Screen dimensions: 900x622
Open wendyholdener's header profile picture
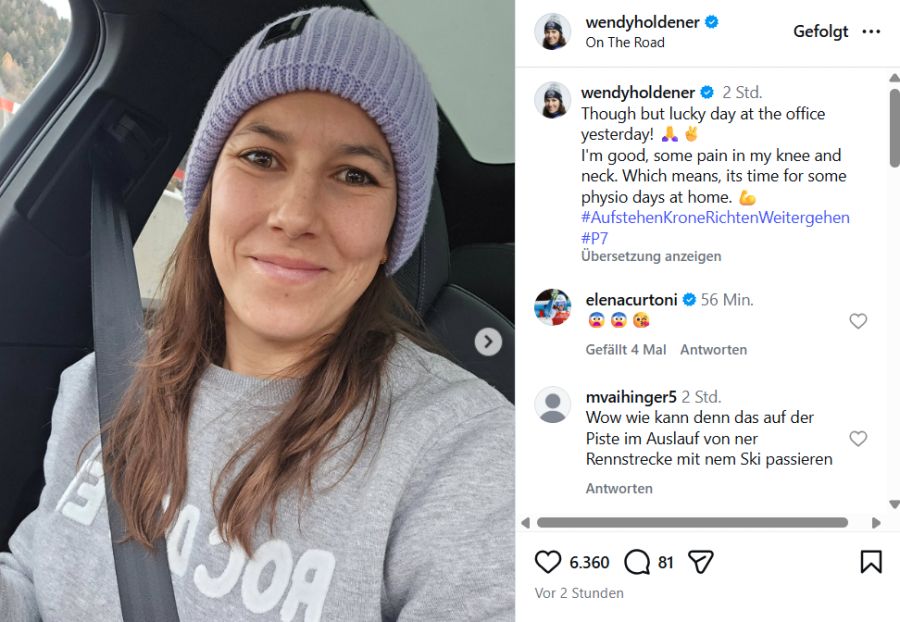[x=553, y=32]
